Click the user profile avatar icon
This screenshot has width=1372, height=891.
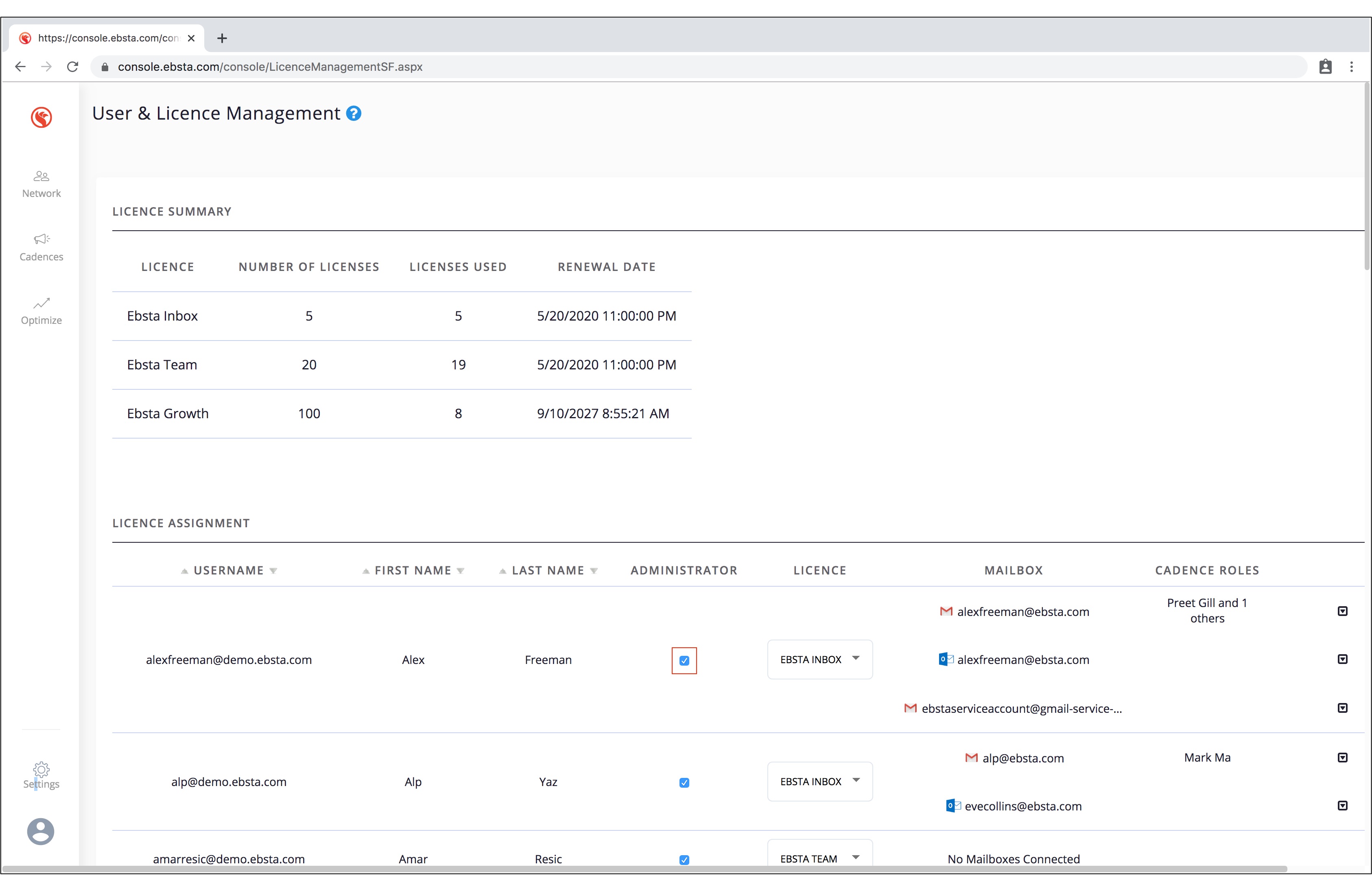click(x=40, y=831)
